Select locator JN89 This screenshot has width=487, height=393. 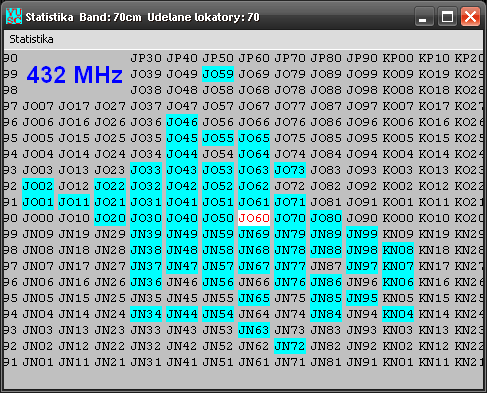coord(326,234)
